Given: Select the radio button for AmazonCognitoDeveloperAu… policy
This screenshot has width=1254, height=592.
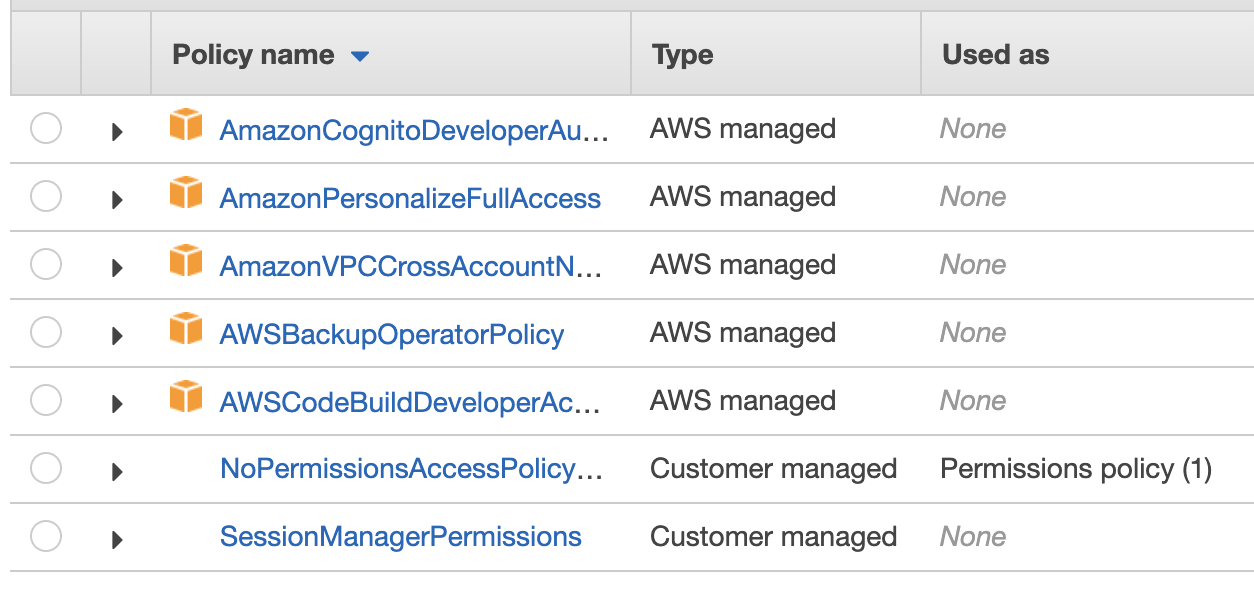Looking at the screenshot, I should [x=46, y=129].
